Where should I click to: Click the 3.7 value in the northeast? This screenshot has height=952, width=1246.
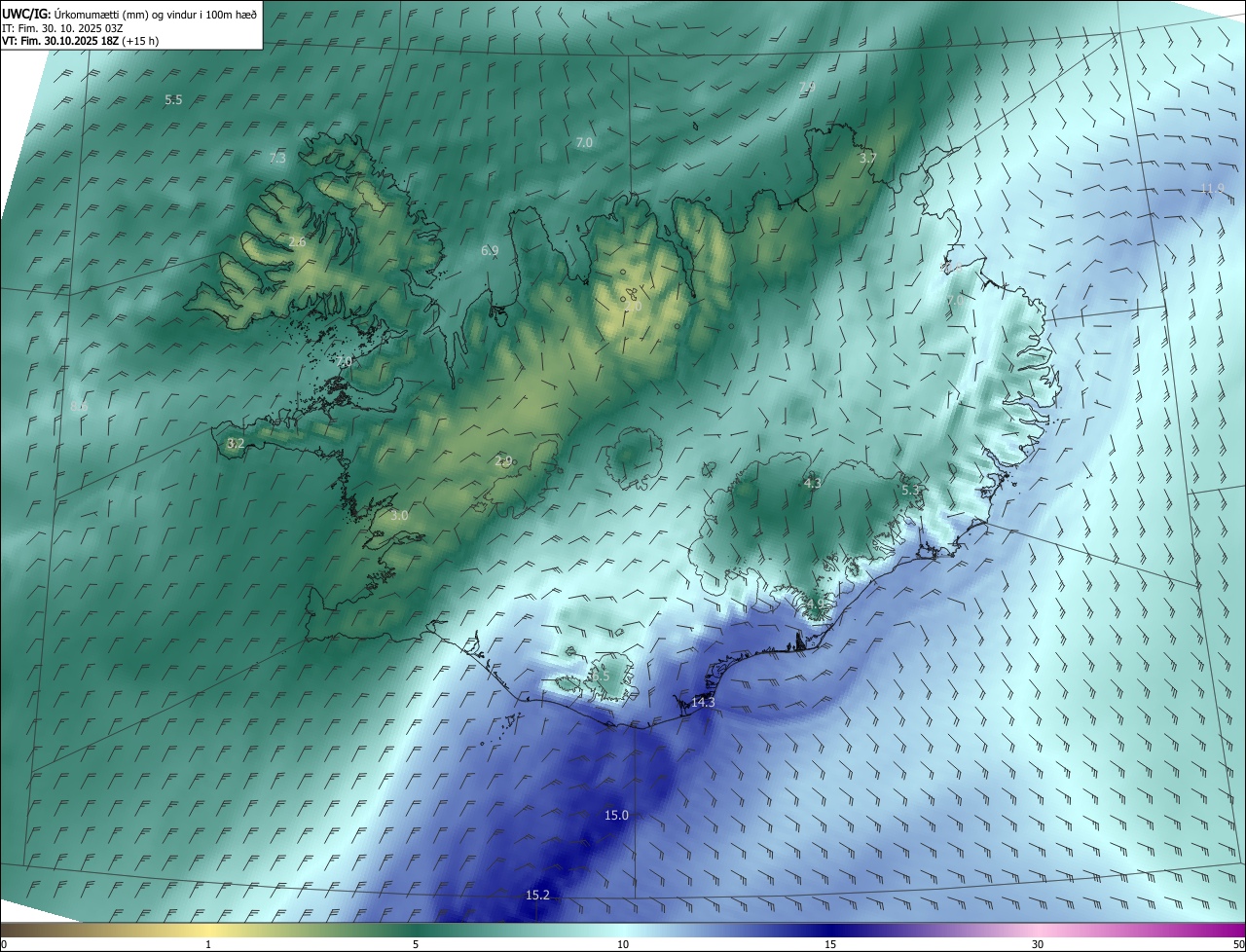[x=868, y=158]
